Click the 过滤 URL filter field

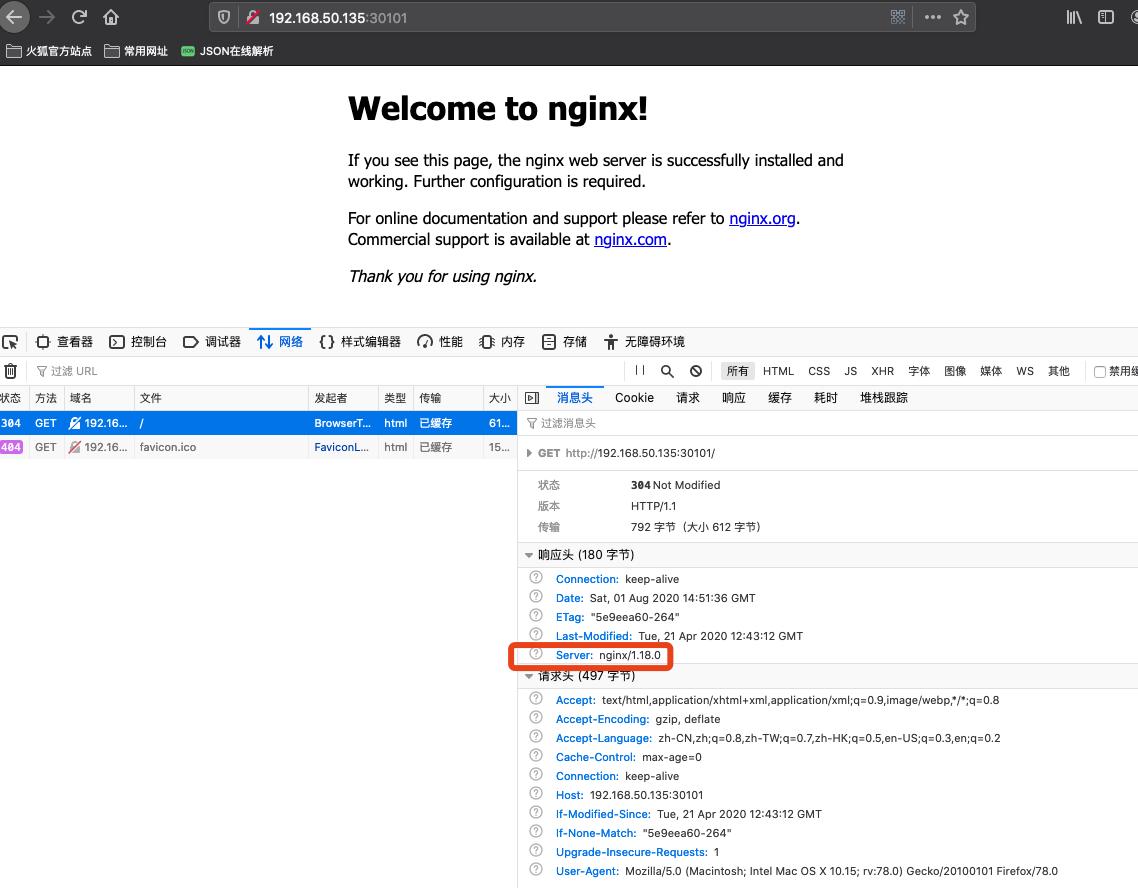click(x=327, y=371)
